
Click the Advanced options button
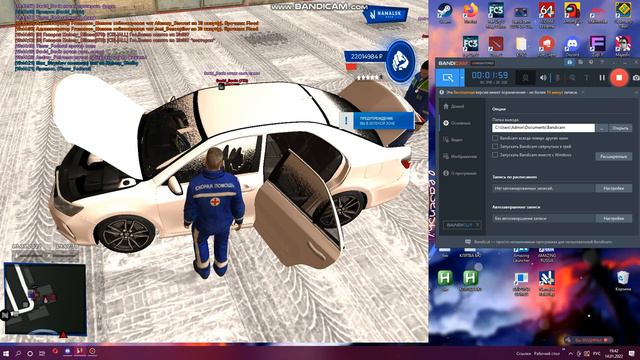613,156
